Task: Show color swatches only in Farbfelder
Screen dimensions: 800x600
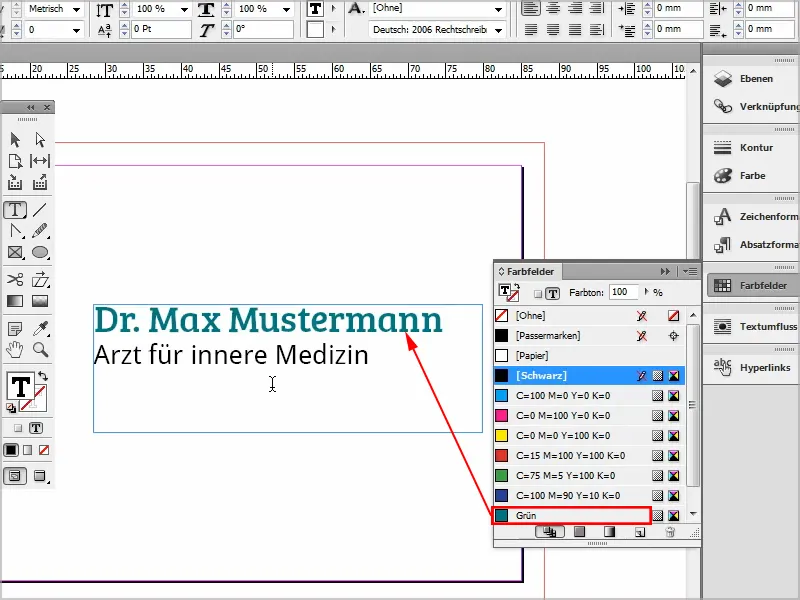Action: coord(580,532)
